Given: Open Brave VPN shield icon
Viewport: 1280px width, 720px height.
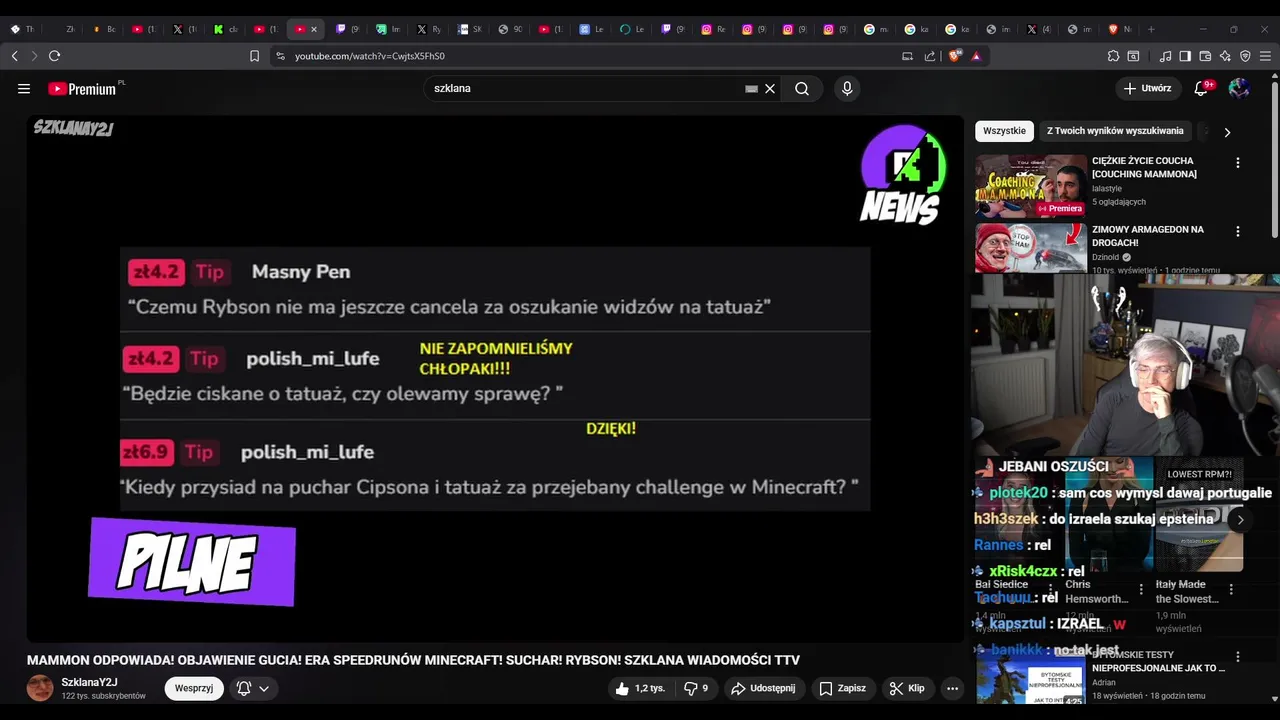Looking at the screenshot, I should tap(1245, 56).
